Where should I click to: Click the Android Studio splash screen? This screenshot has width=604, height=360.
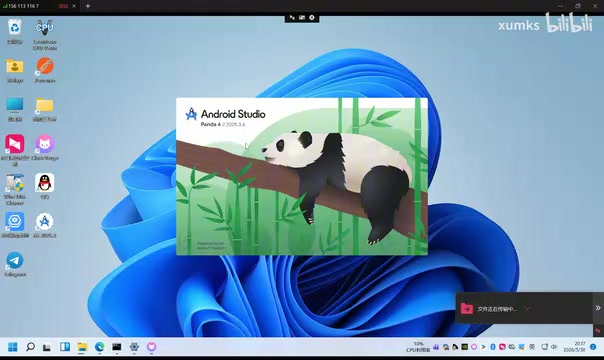[302, 176]
